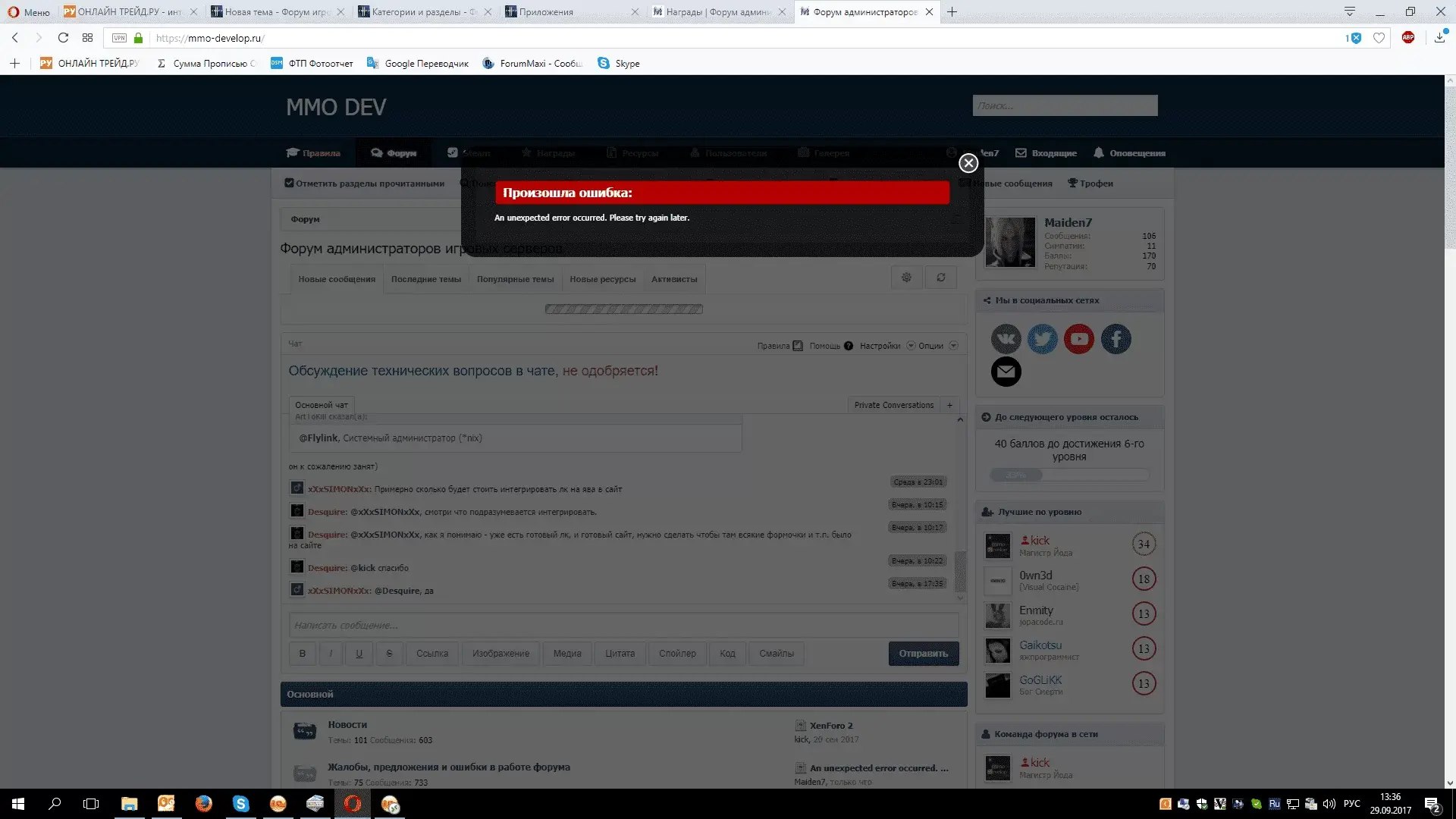
Task: Reload the page
Action: point(63,38)
